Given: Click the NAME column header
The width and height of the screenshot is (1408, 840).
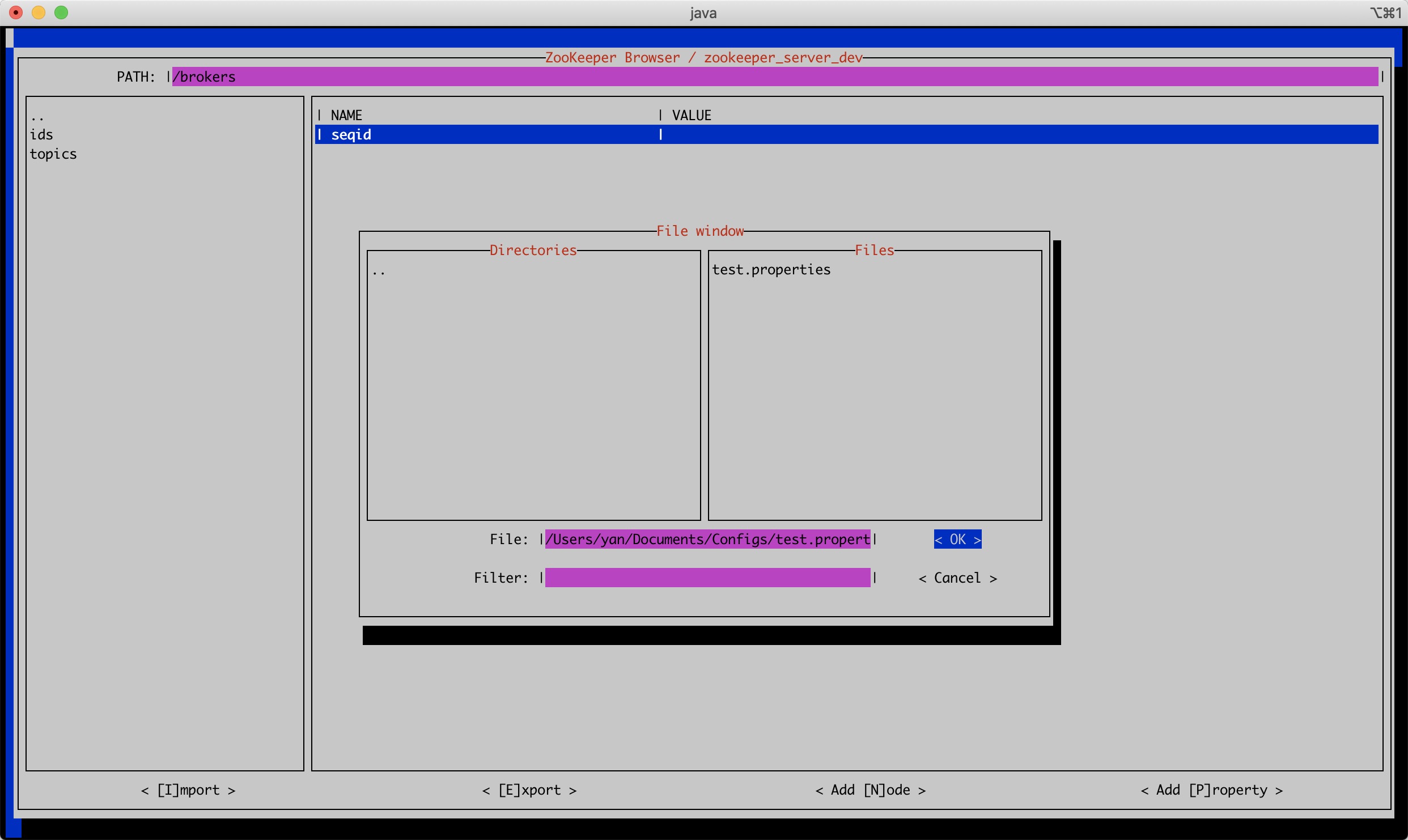Looking at the screenshot, I should tap(346, 116).
